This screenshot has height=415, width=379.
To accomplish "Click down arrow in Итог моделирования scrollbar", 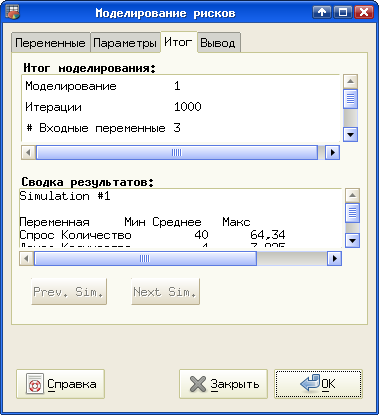I will 350,135.
